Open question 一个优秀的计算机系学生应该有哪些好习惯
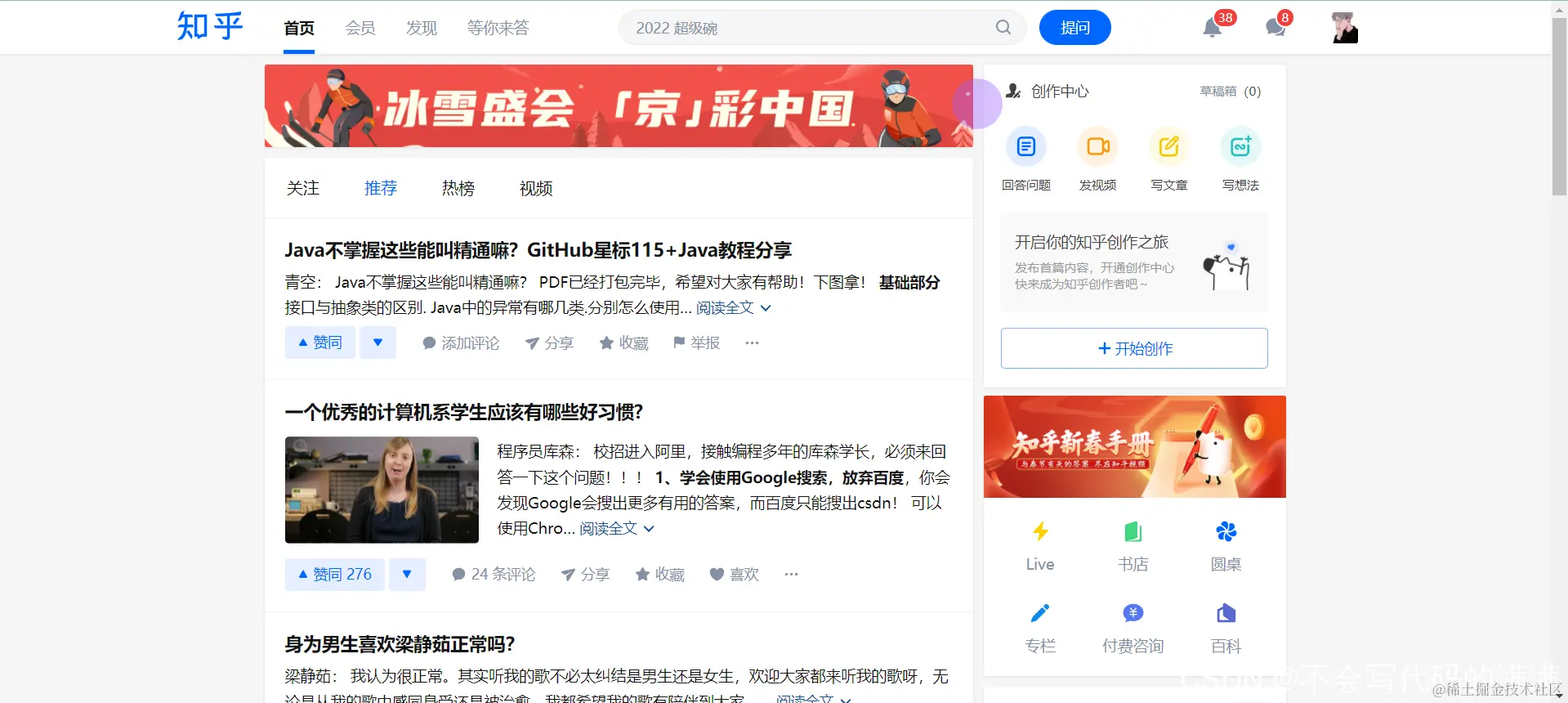 464,412
